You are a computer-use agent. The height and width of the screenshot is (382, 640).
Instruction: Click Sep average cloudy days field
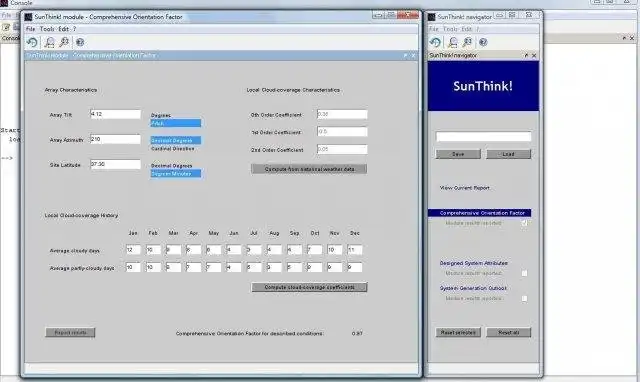point(294,250)
